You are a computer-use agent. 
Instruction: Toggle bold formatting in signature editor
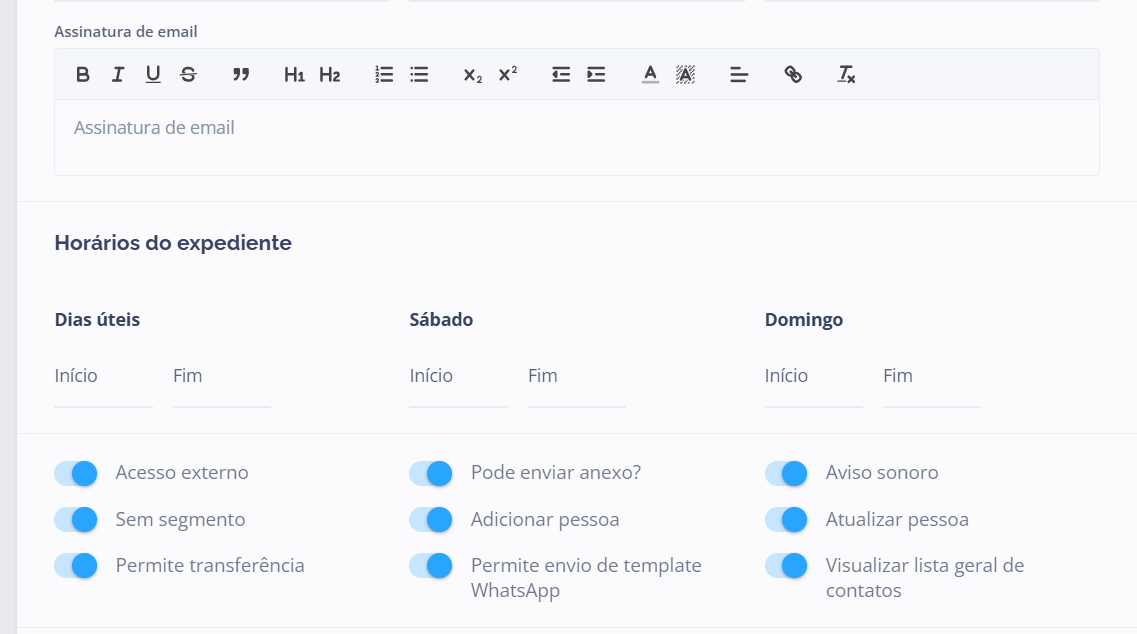[x=83, y=74]
